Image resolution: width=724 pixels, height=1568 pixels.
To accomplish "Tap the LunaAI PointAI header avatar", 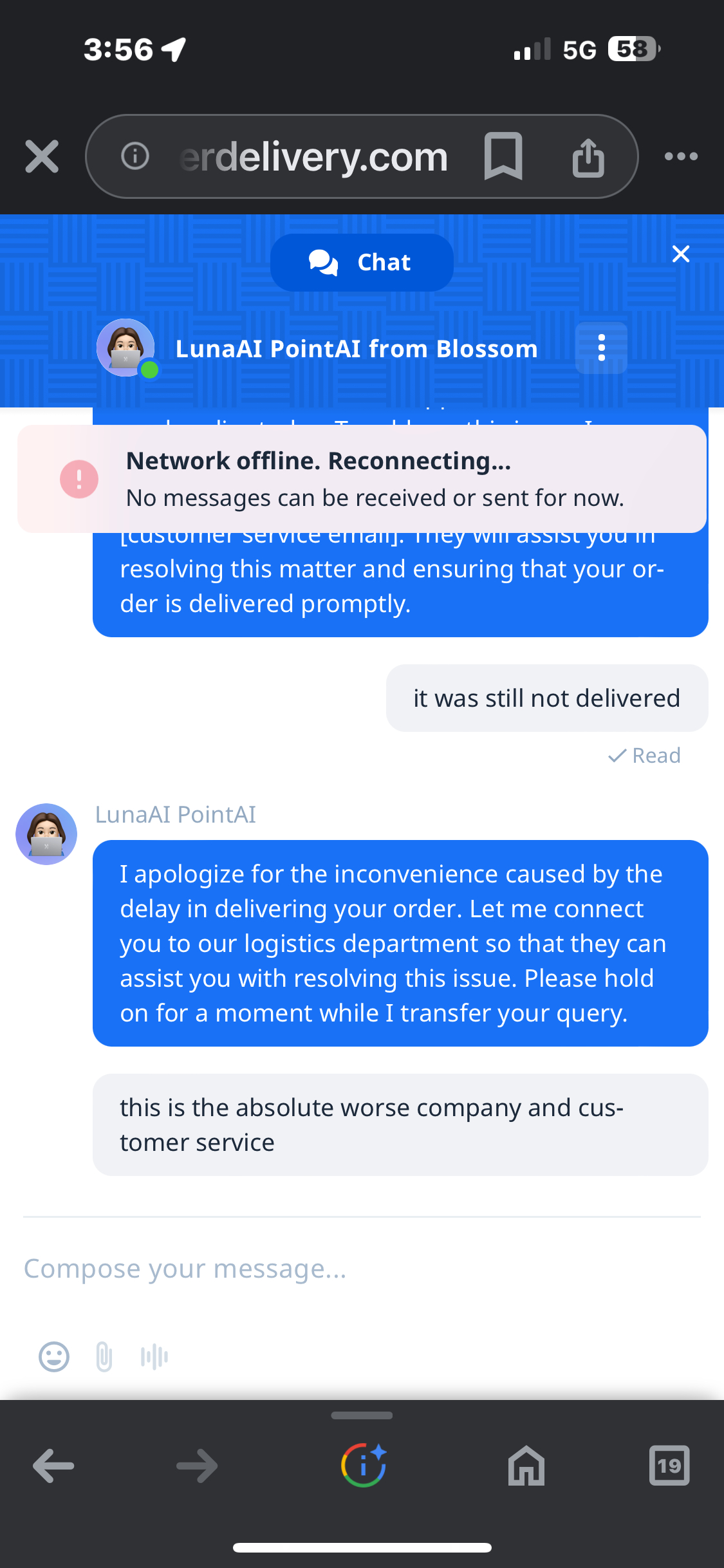I will click(x=125, y=348).
